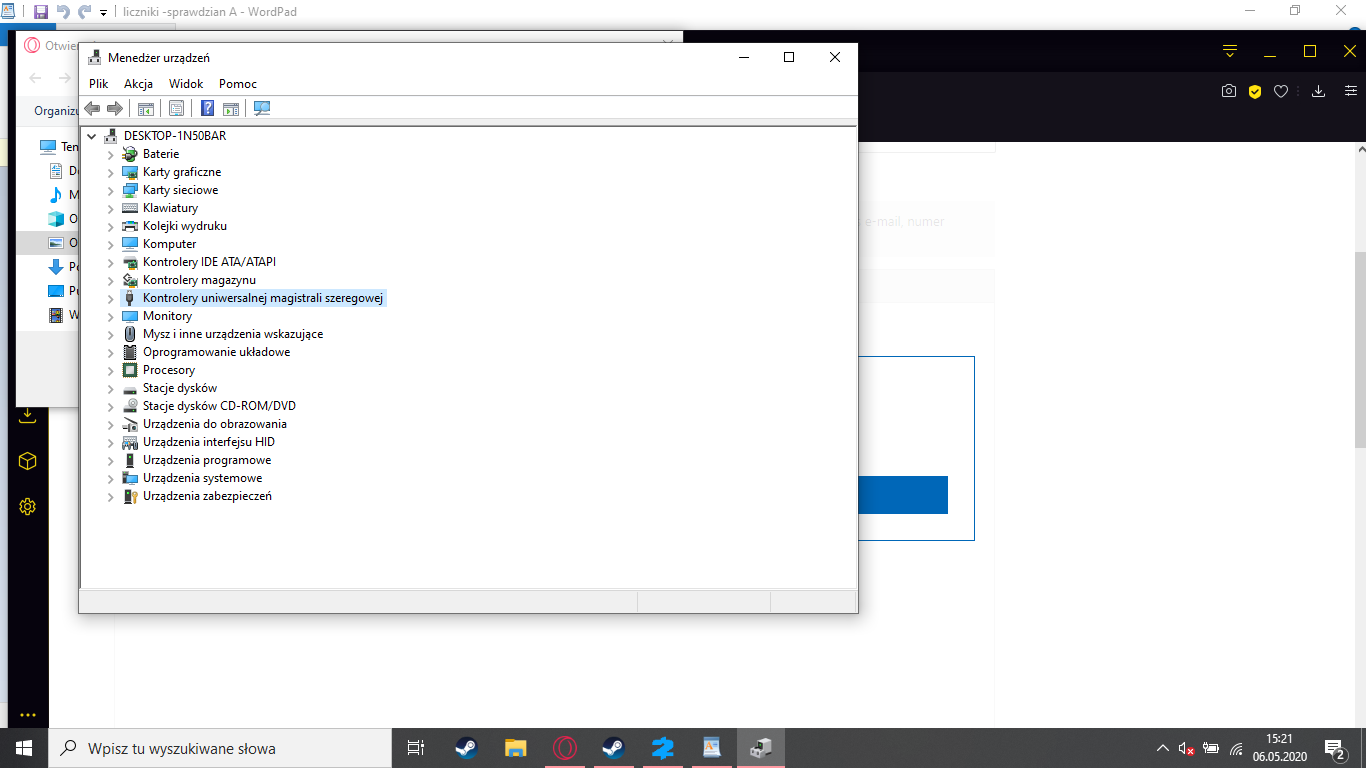Select the Stacje dysków row label

180,388
